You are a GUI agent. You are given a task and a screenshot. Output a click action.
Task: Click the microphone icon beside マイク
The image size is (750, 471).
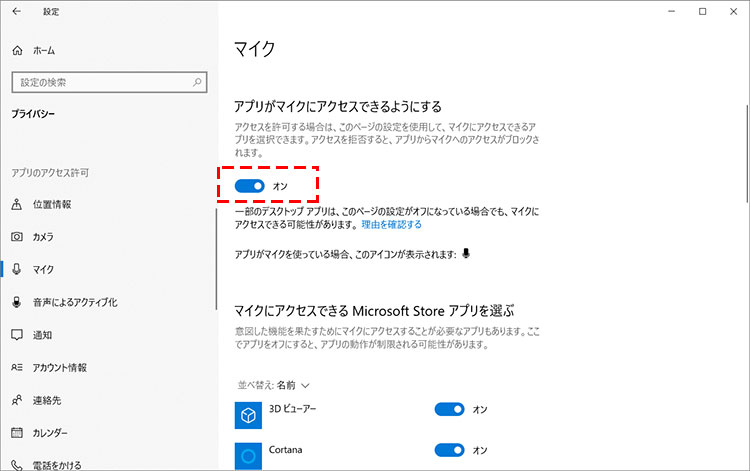click(x=17, y=269)
